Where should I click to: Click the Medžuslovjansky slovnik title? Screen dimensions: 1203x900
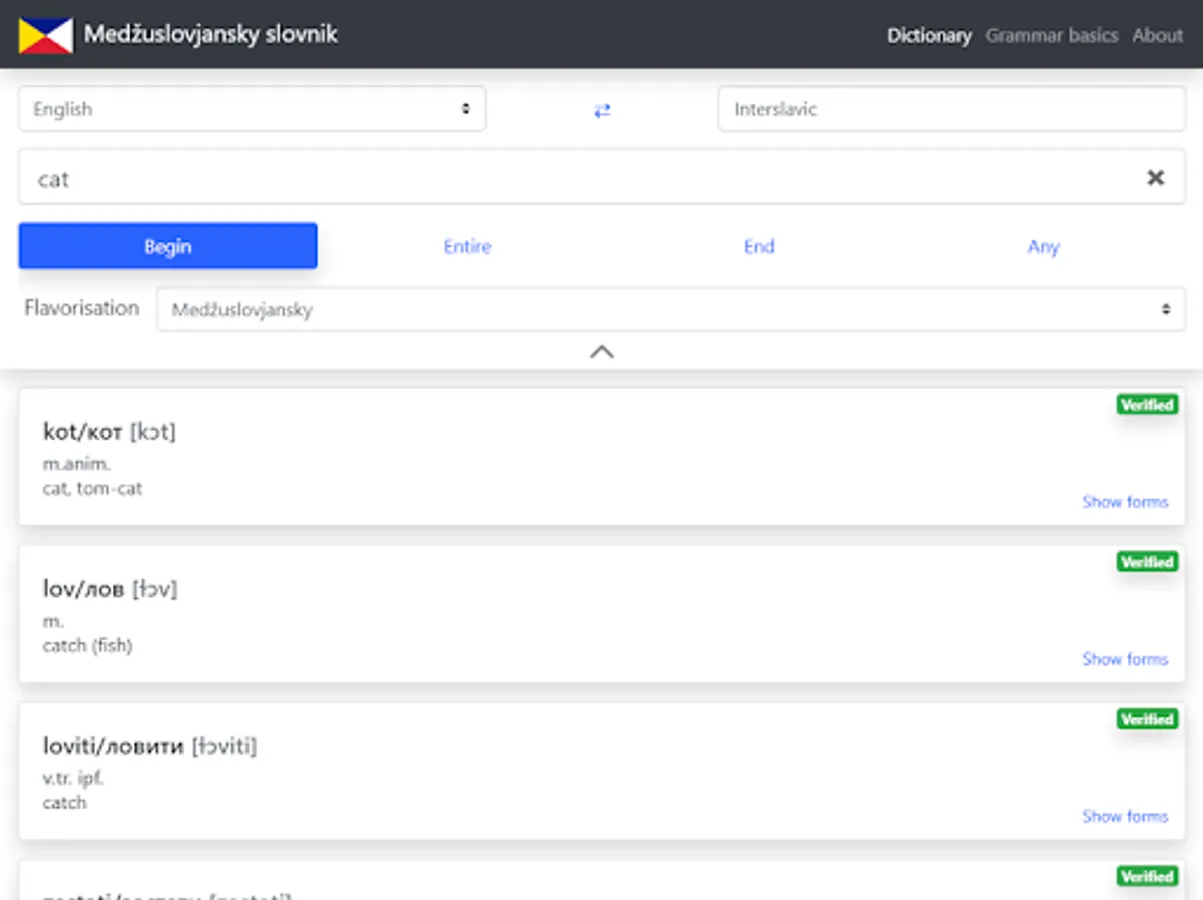(x=211, y=35)
